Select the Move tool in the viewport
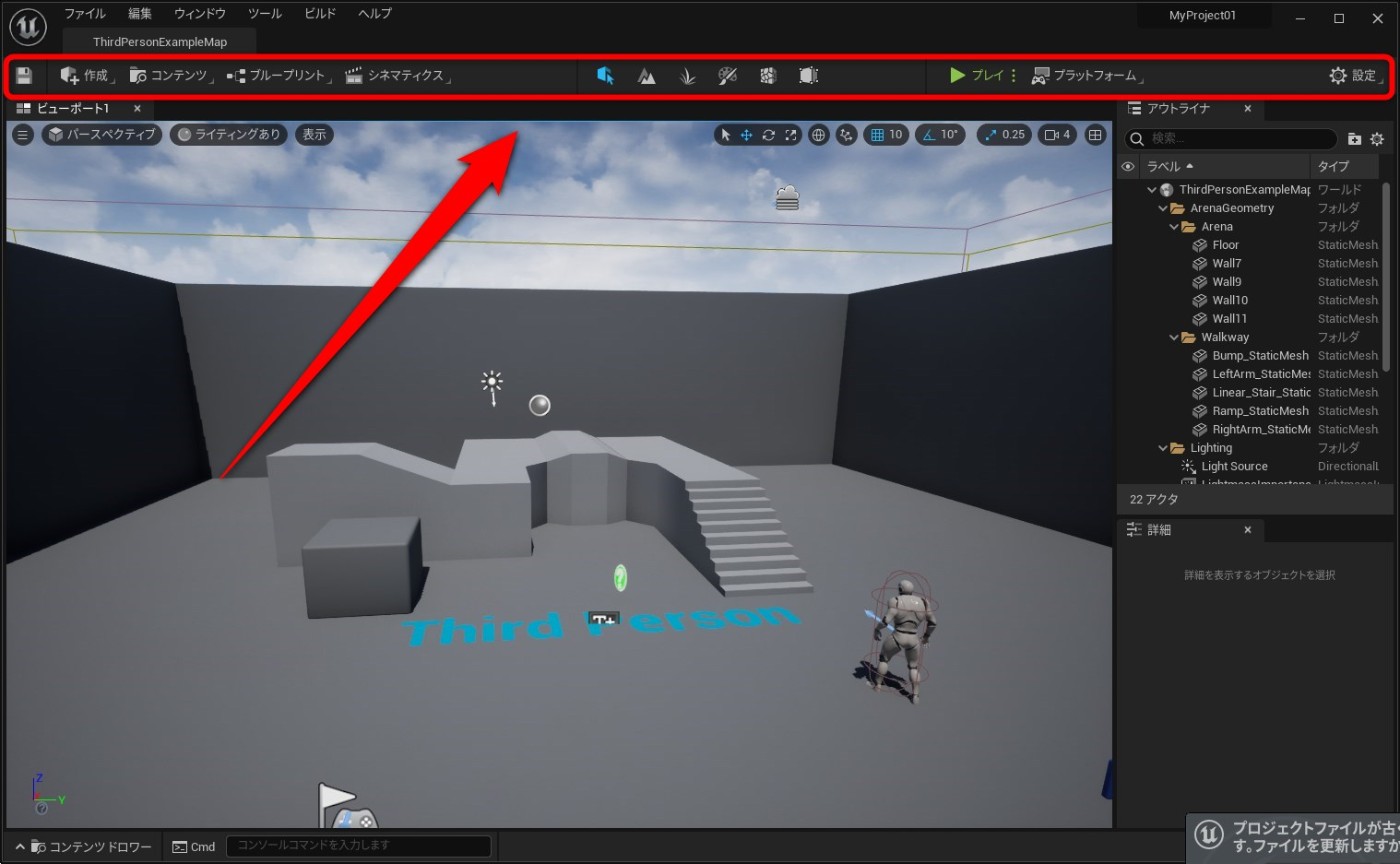Viewport: 1400px width, 864px height. coord(747,134)
